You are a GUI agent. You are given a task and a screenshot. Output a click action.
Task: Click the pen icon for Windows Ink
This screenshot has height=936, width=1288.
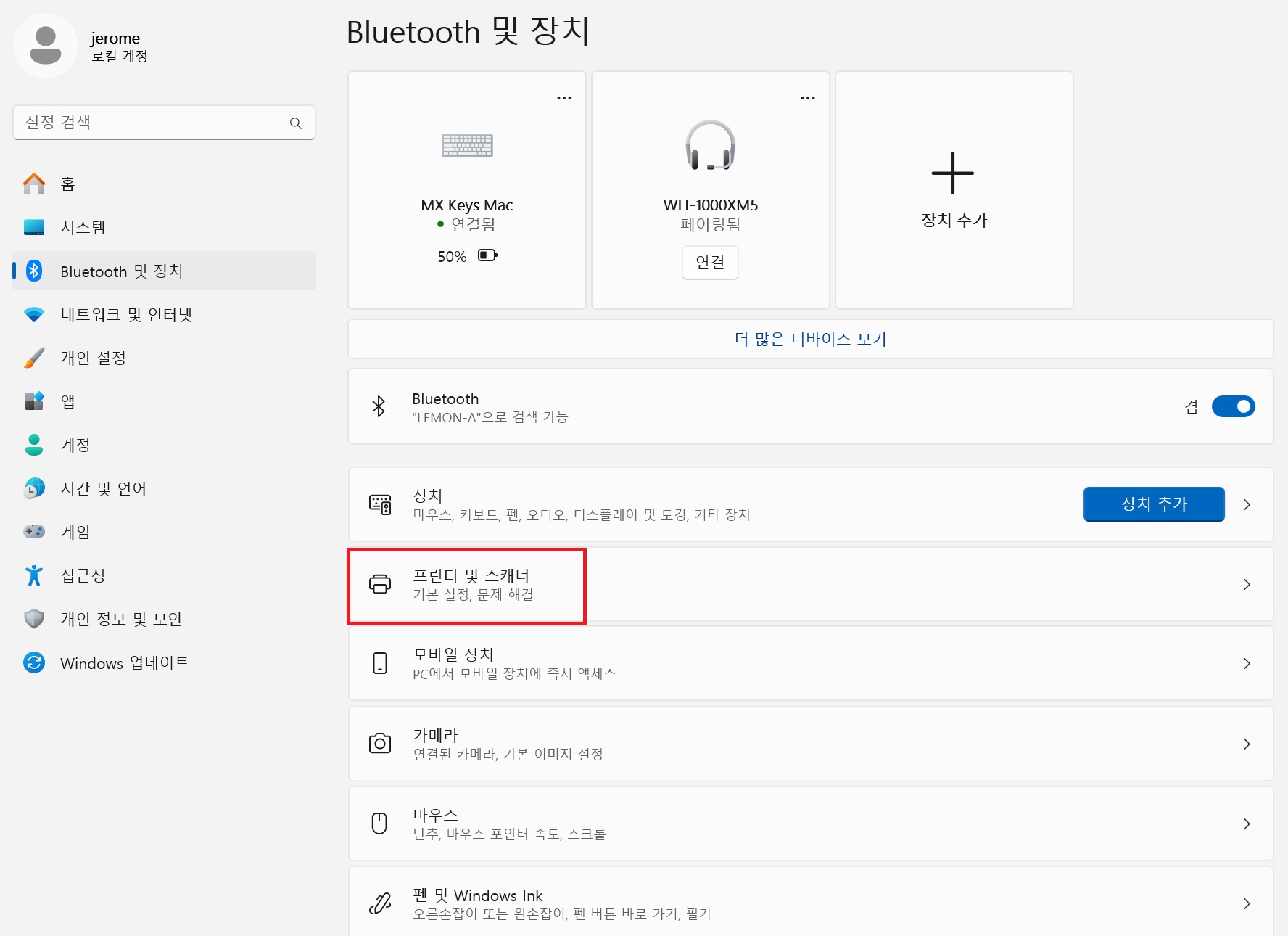[380, 903]
